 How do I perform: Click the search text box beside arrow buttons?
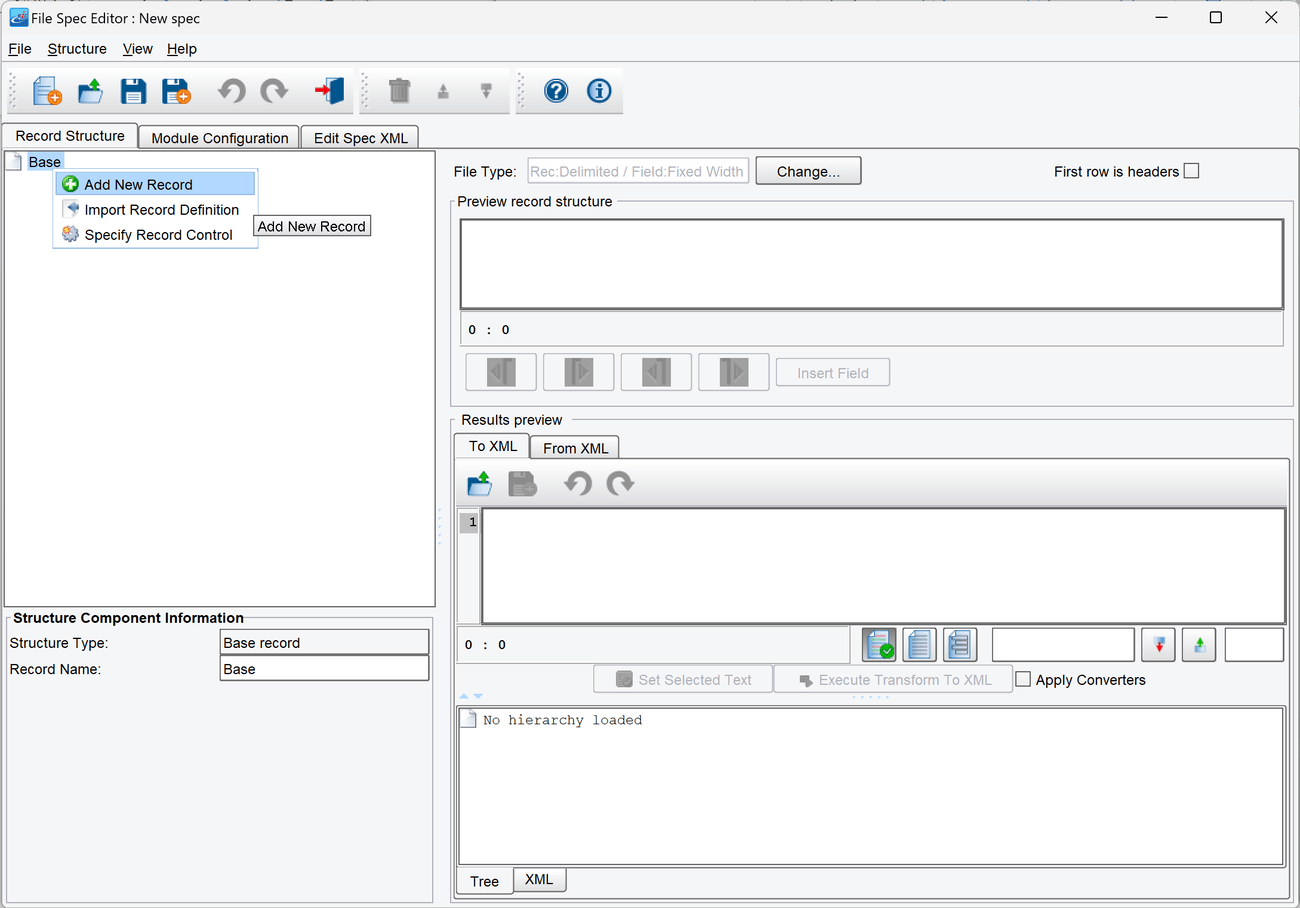click(x=1063, y=645)
